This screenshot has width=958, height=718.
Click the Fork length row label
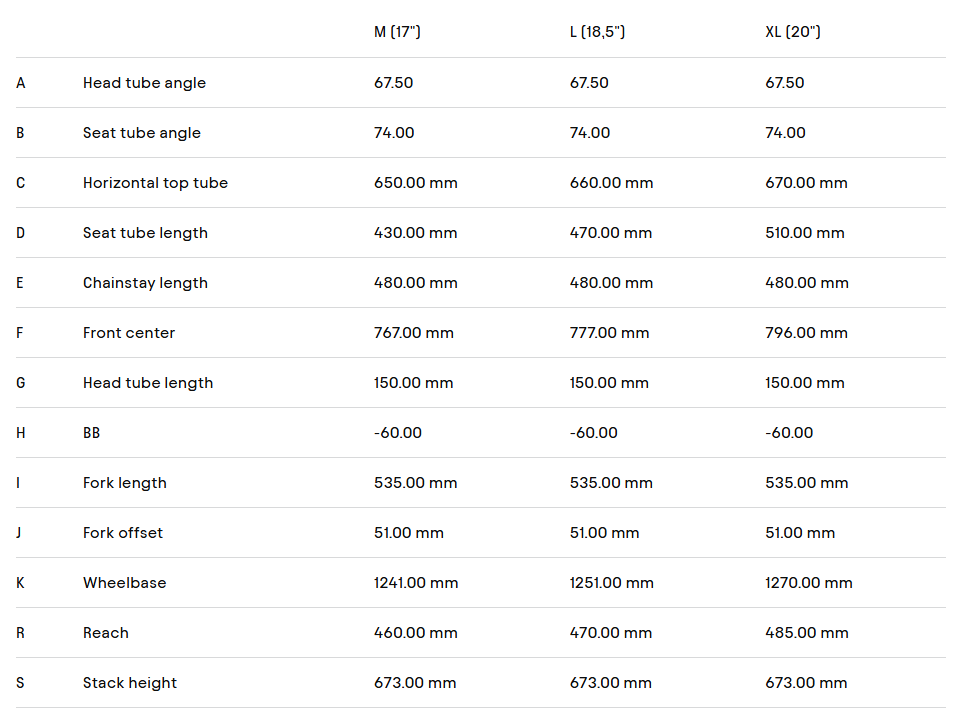pos(125,483)
